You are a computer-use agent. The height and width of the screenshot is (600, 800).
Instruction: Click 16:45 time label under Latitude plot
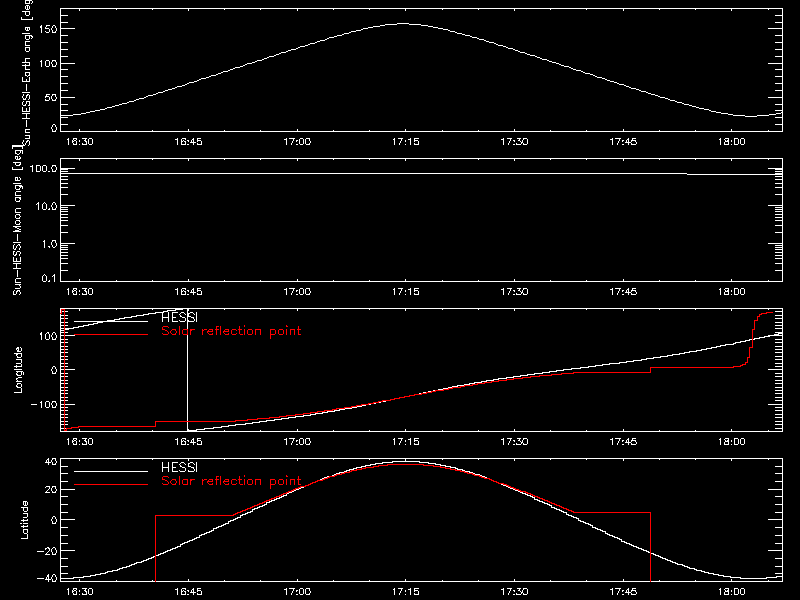pos(188,592)
